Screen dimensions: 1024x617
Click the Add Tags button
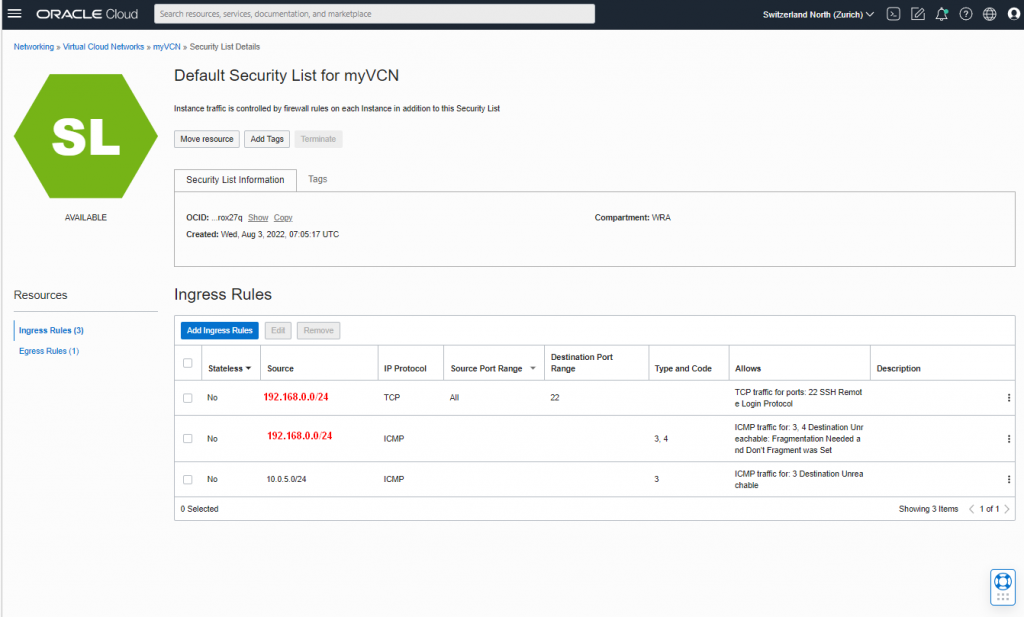266,139
